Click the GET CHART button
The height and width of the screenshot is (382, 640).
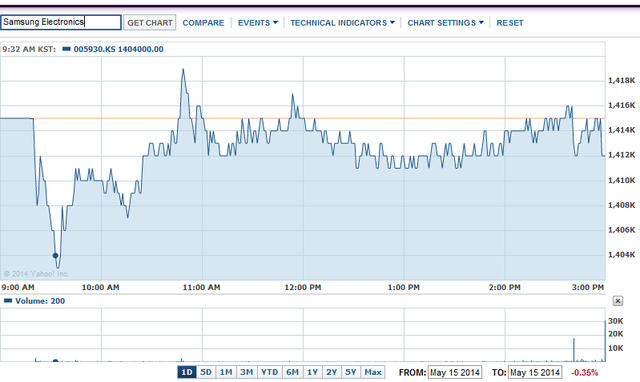tap(150, 23)
